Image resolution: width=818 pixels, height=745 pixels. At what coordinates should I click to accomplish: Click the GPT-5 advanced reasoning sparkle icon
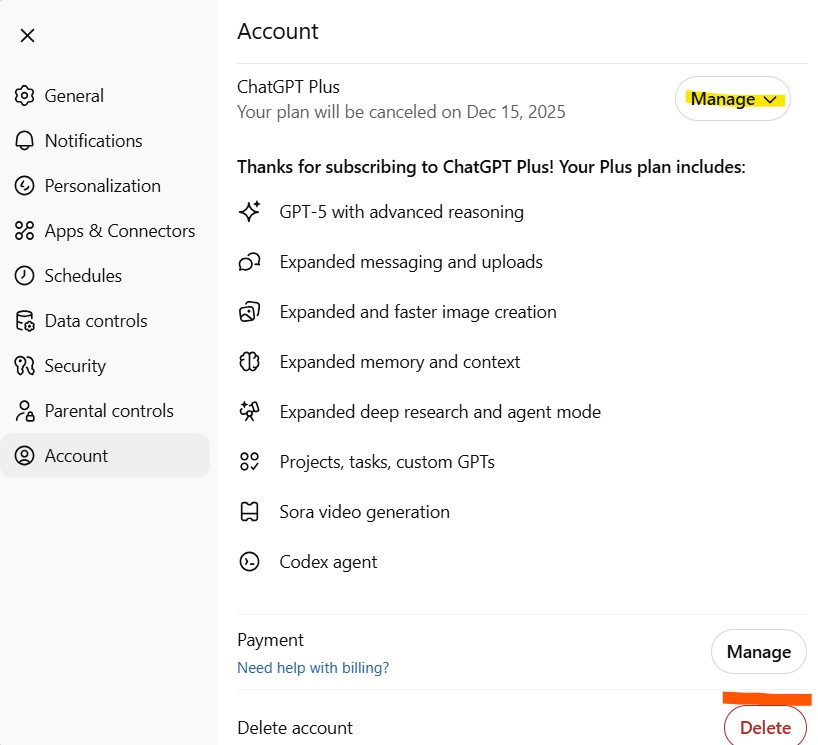click(249, 212)
